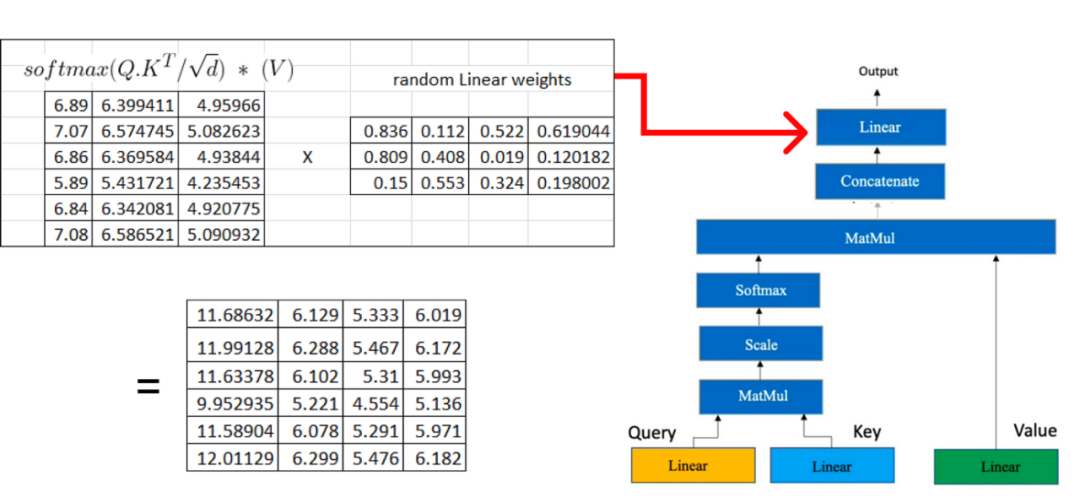Click the green Value Linear block
Image resolution: width=1080 pixels, height=498 pixels.
point(996,466)
